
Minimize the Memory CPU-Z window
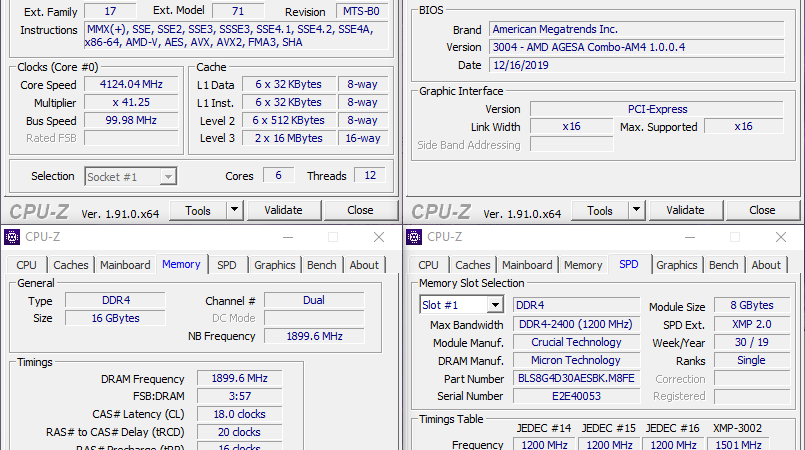288,237
